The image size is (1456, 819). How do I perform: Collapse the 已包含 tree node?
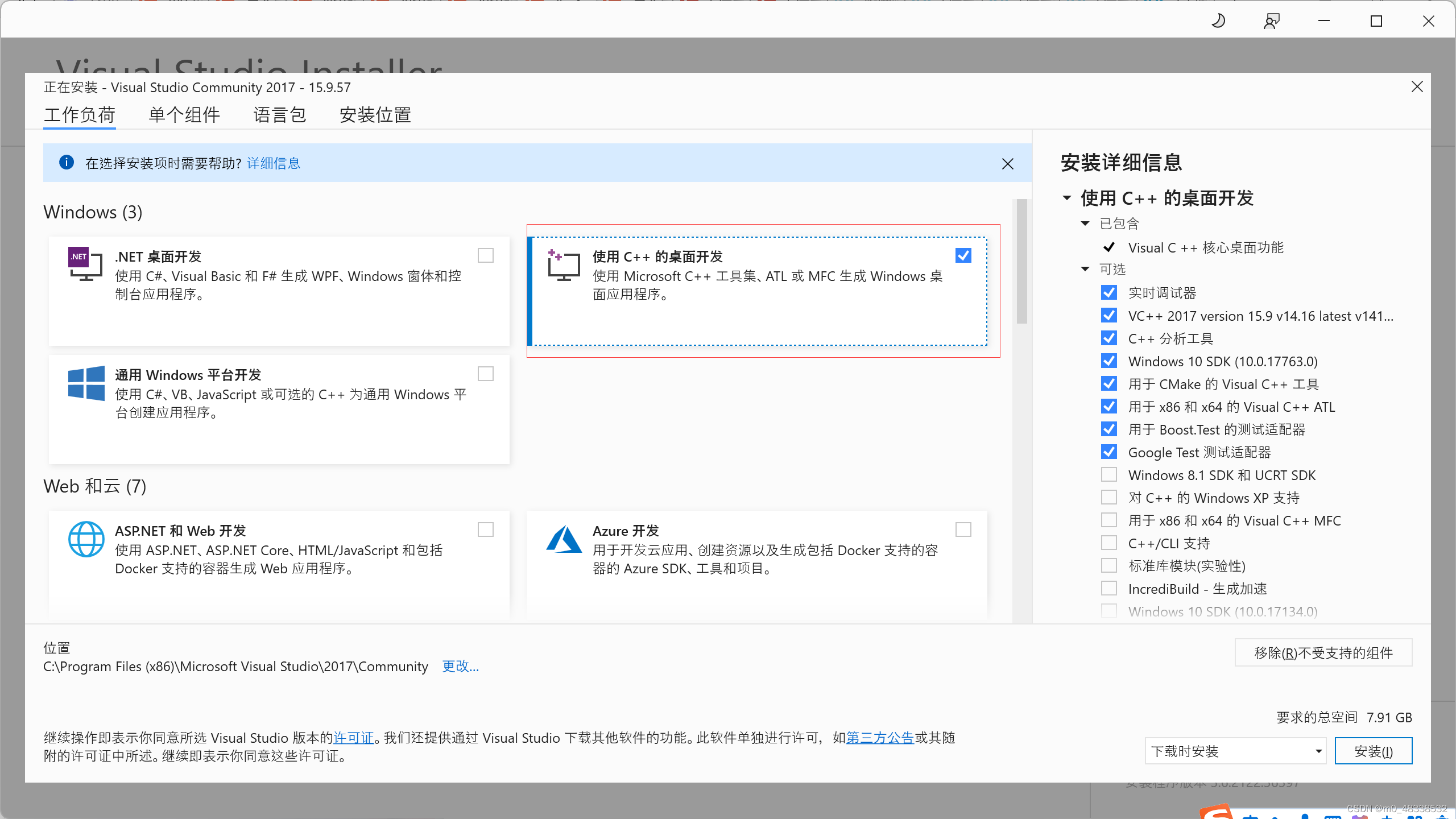coord(1085,224)
